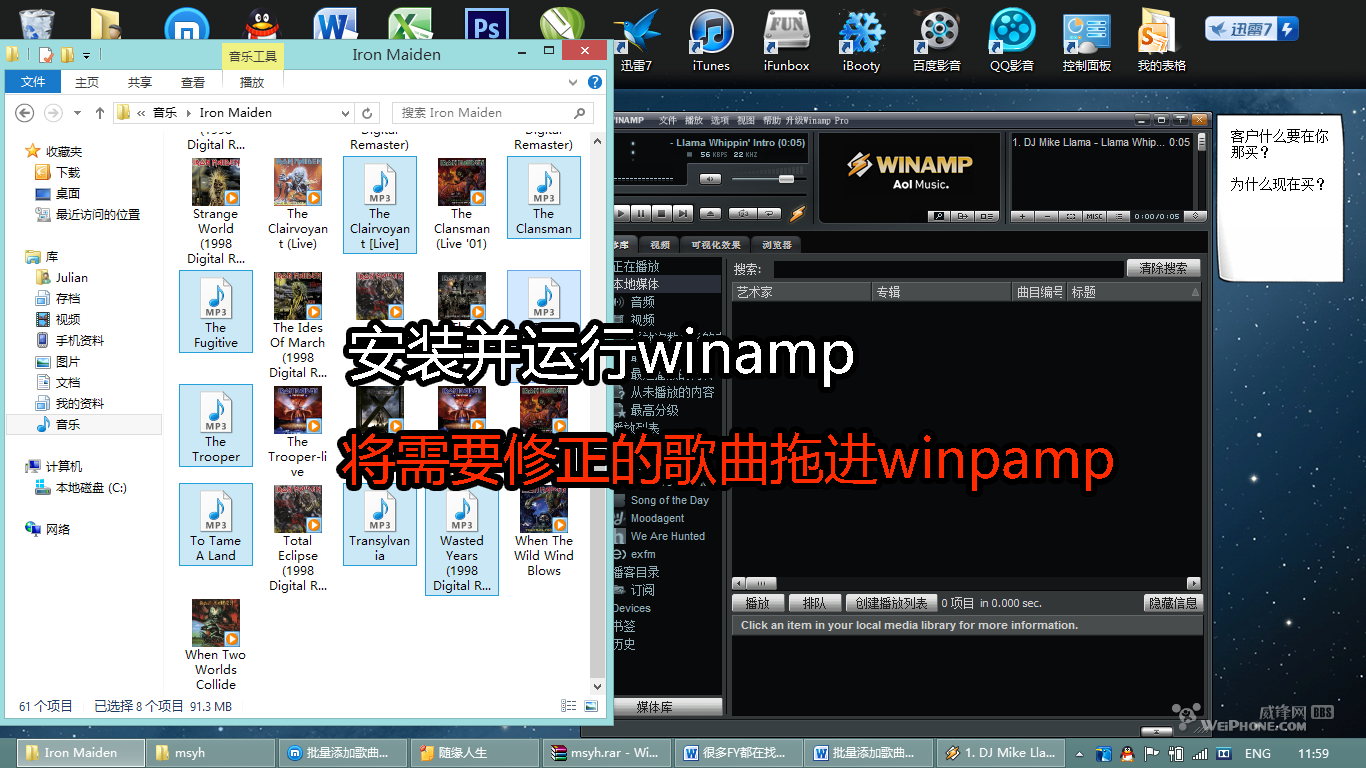Open the Winamp 视图 menu

coord(746,121)
